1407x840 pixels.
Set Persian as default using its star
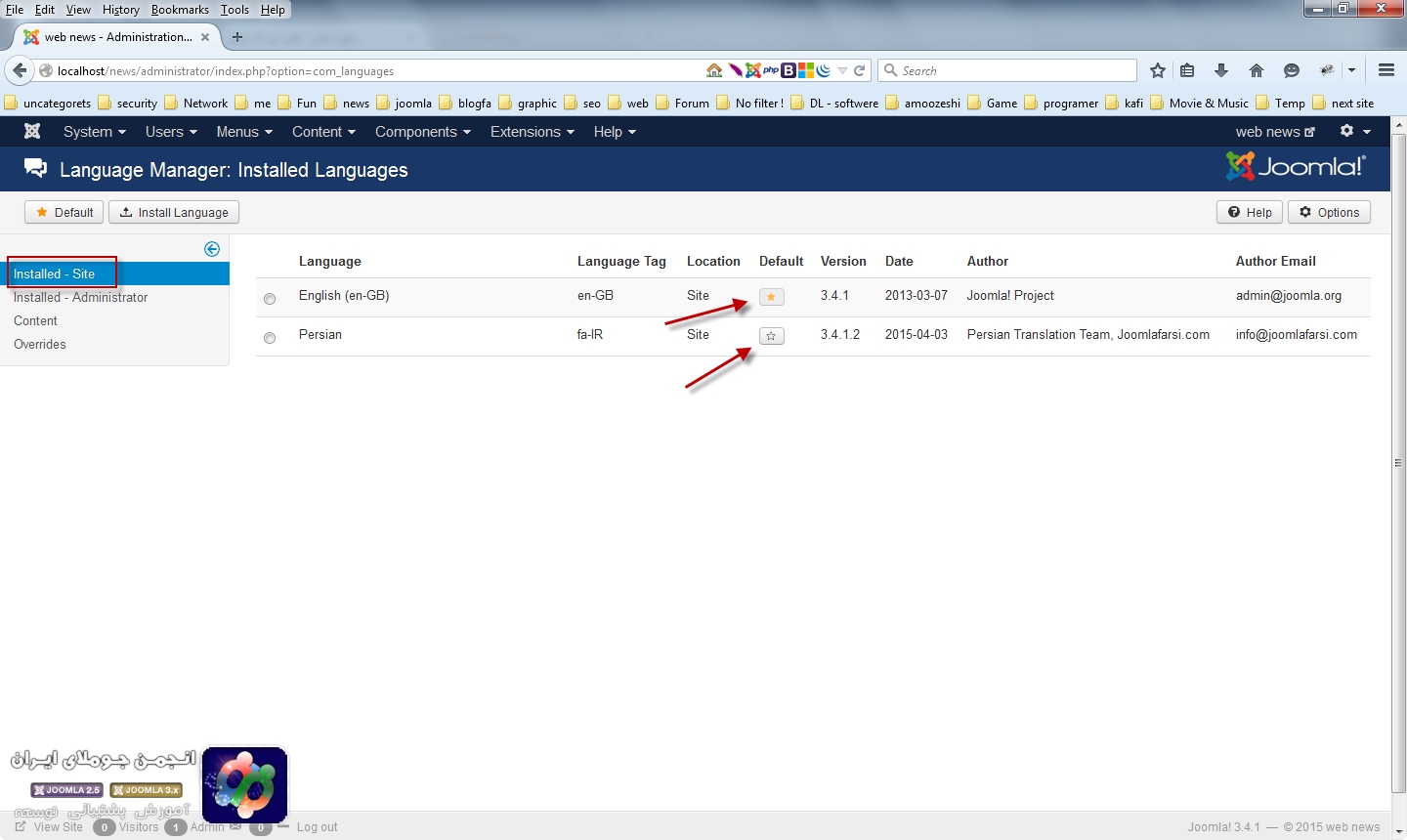coord(771,336)
